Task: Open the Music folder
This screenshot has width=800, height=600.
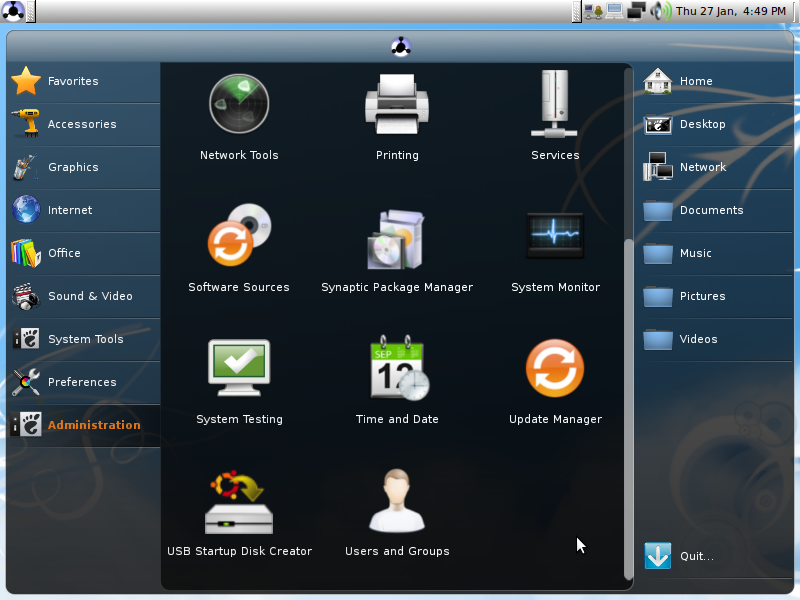Action: 714,253
